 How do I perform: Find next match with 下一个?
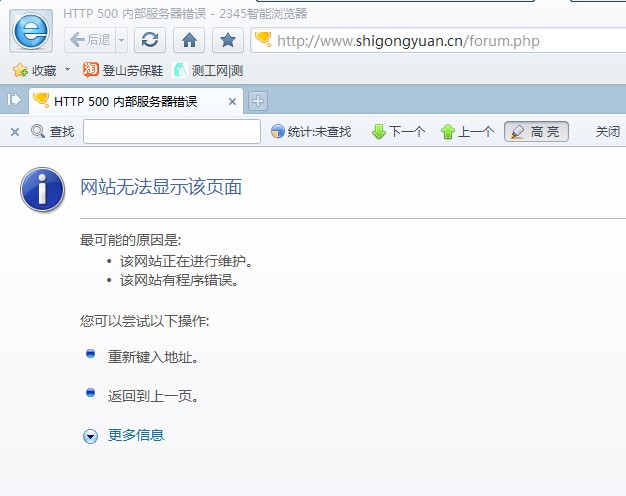click(x=398, y=131)
